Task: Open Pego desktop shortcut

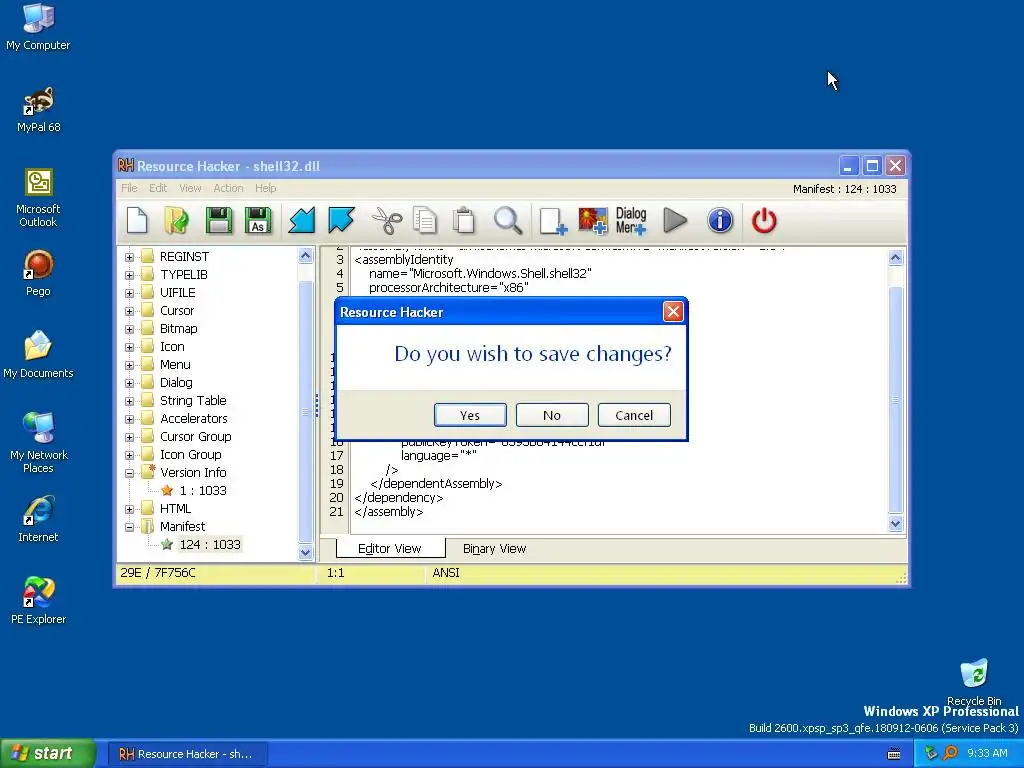Action: (38, 274)
